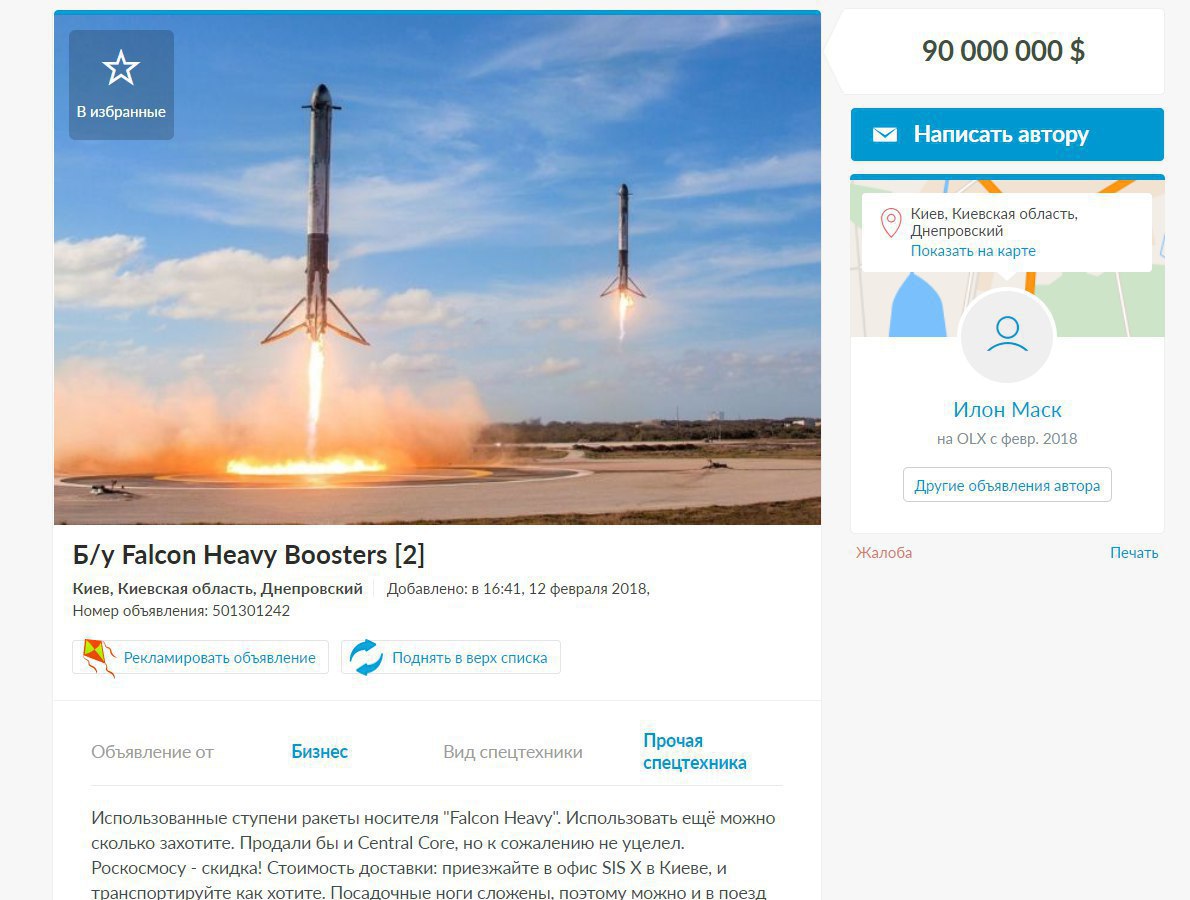Click the 90 000 000 $ price tag
The height and width of the screenshot is (900, 1190).
pyautogui.click(x=1003, y=51)
